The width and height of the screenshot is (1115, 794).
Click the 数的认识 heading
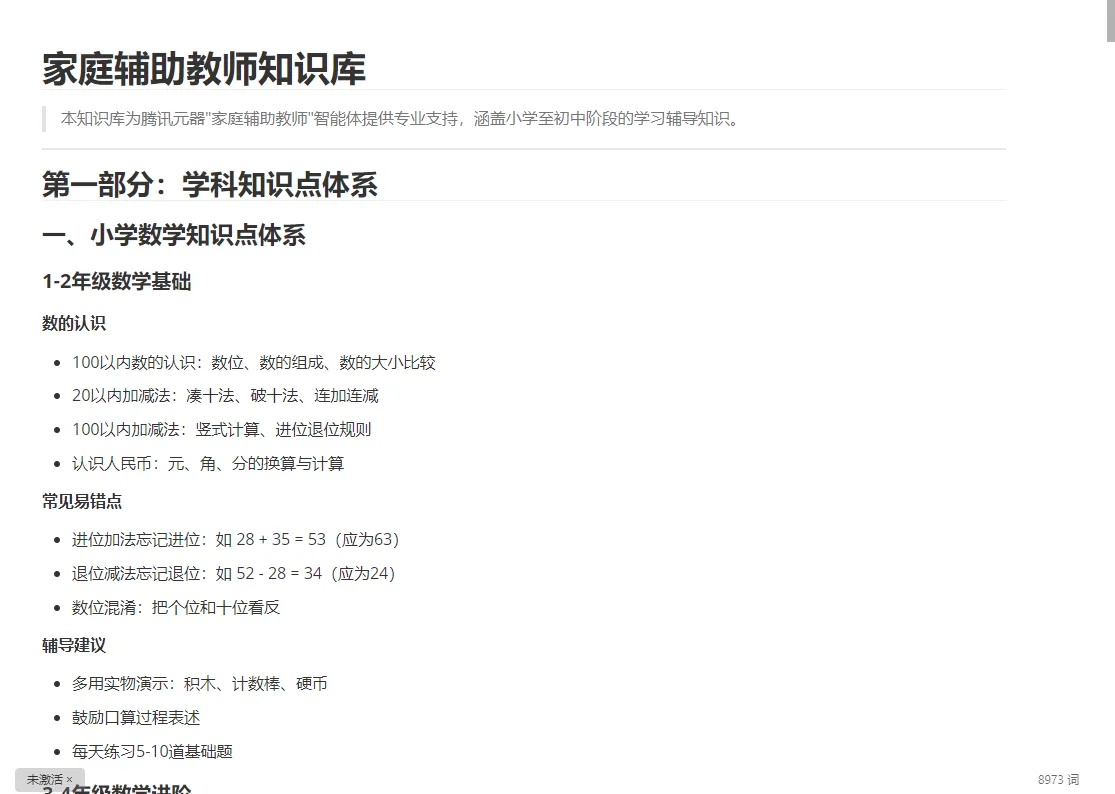(x=74, y=323)
